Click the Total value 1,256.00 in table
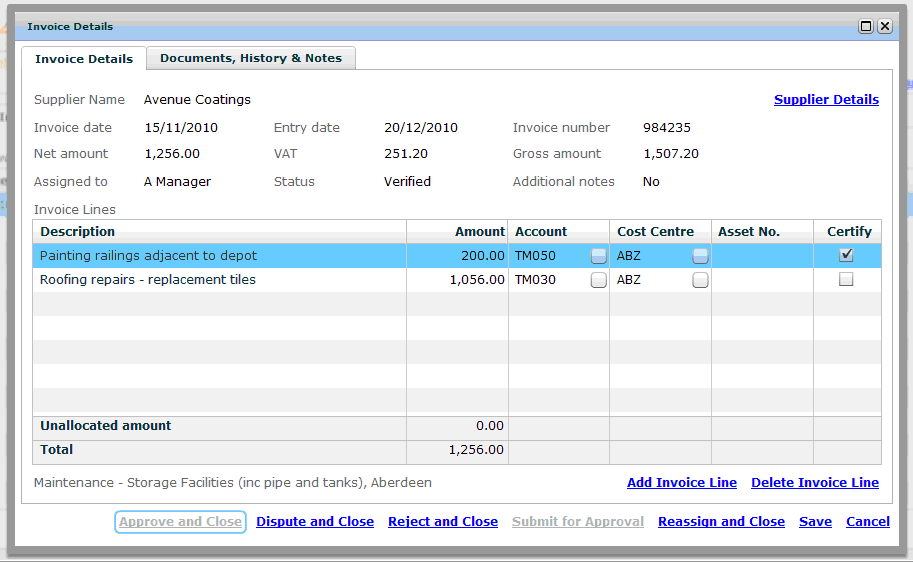The height and width of the screenshot is (563, 913). tap(476, 449)
